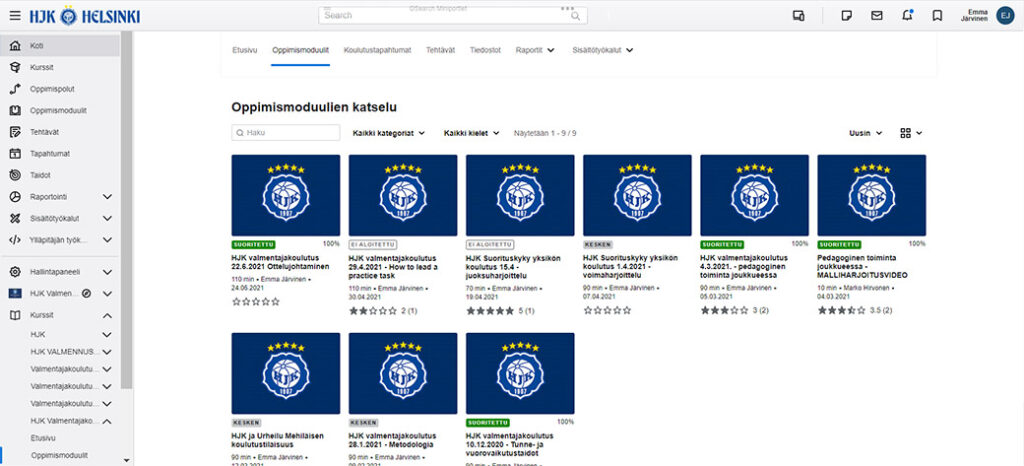Viewport: 1024px width, 466px height.
Task: Open the voimaharjoittelu module title
Action: click(631, 267)
